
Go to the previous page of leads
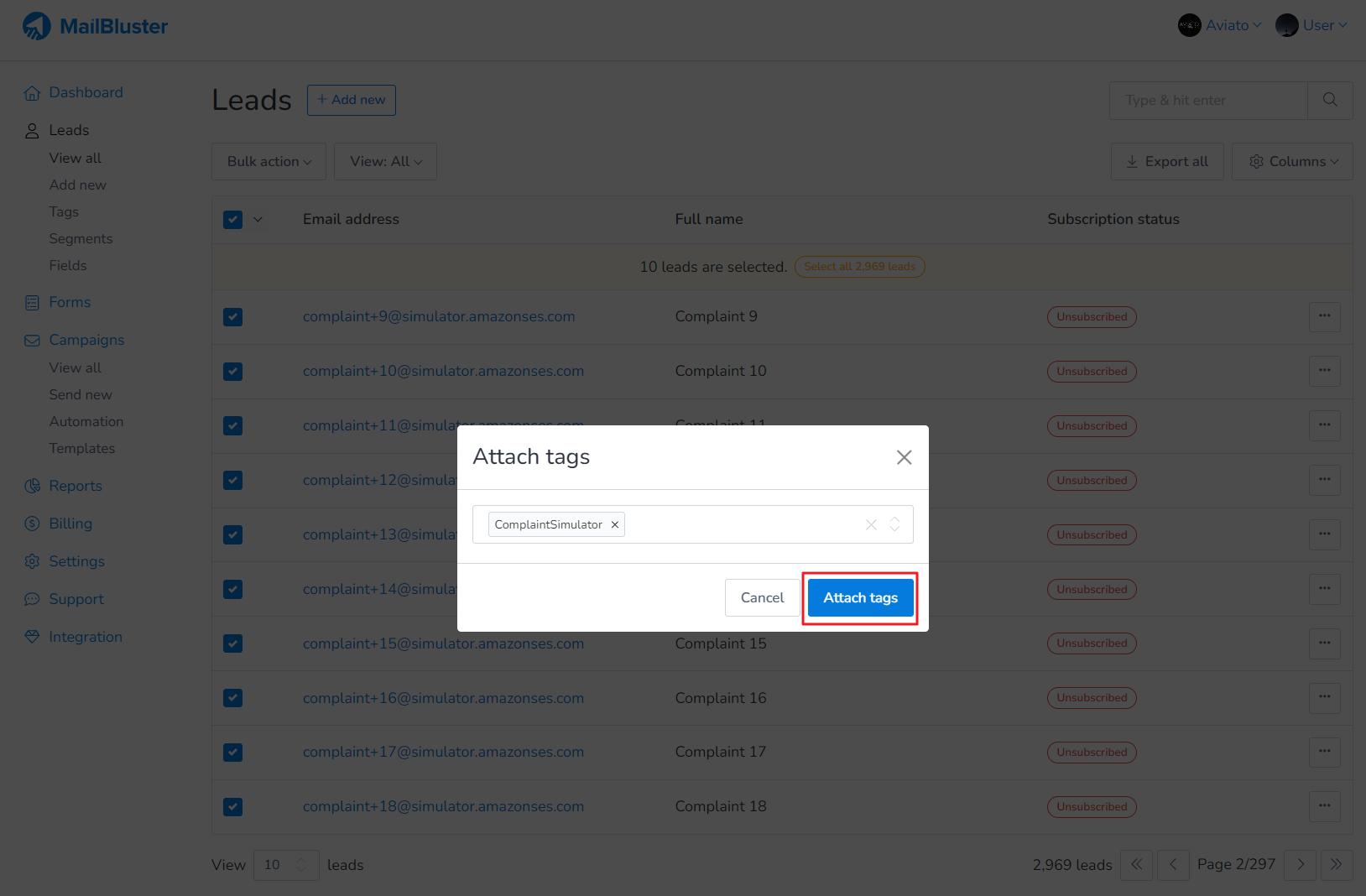click(x=1173, y=864)
